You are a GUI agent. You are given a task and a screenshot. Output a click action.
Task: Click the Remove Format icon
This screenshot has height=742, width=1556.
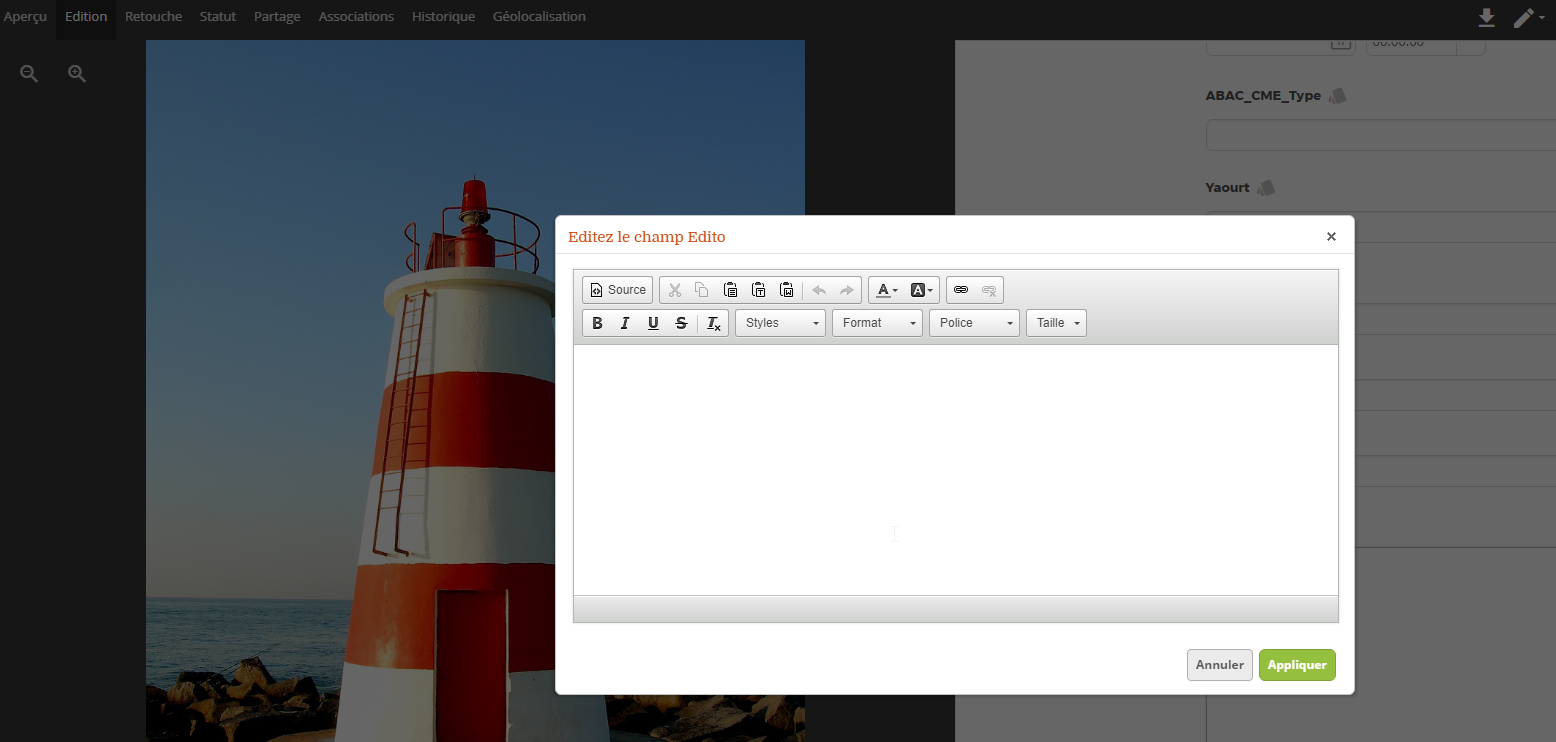714,323
